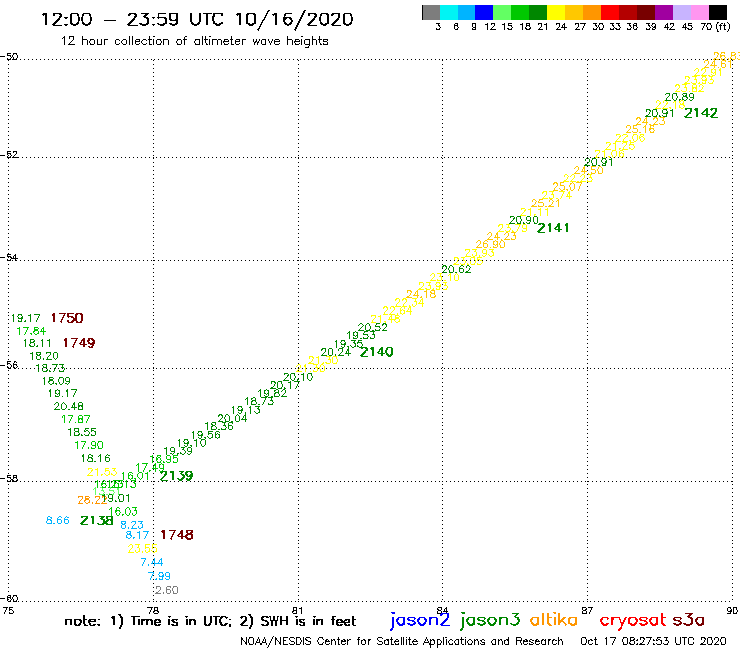Click the jason2 satellite legend label
Image resolution: width=740 pixels, height=650 pixels.
coord(420,620)
